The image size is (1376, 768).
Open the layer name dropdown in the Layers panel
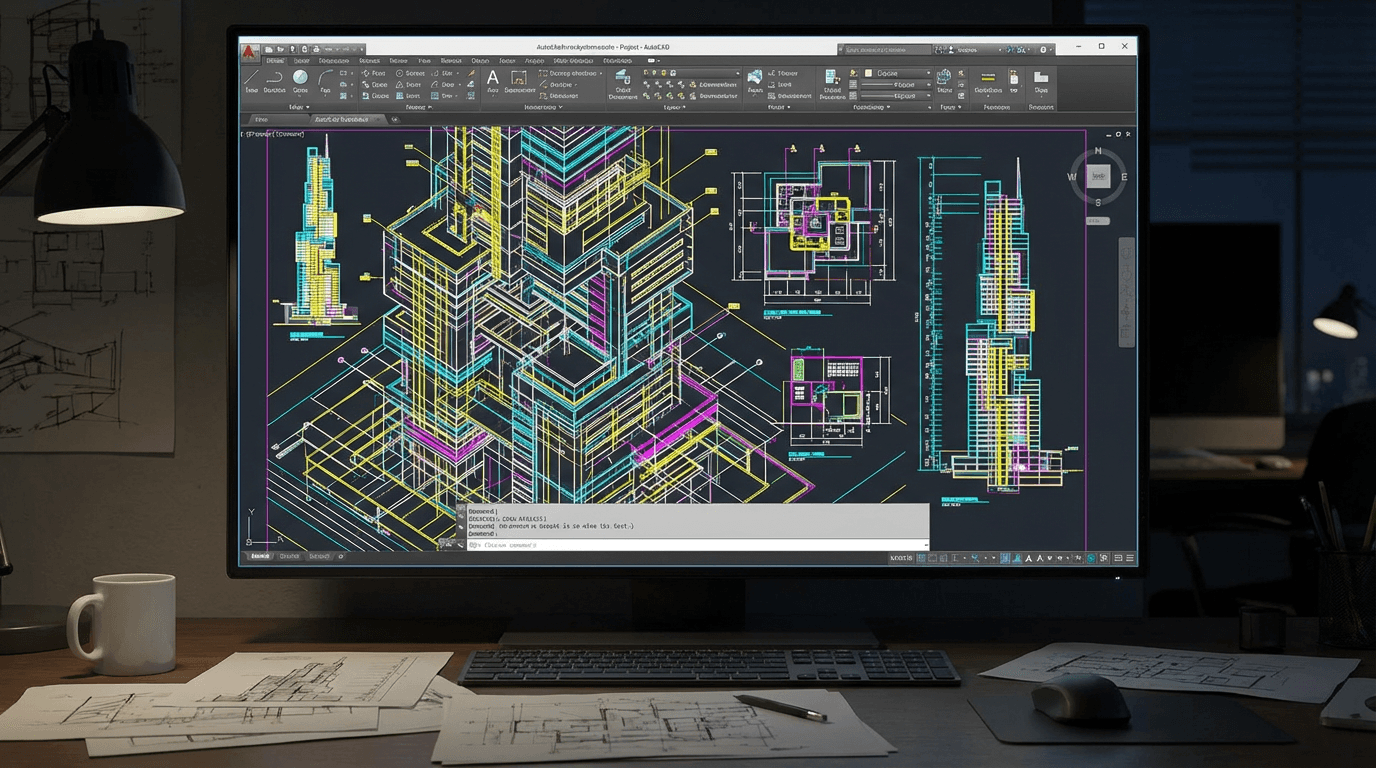[x=691, y=73]
